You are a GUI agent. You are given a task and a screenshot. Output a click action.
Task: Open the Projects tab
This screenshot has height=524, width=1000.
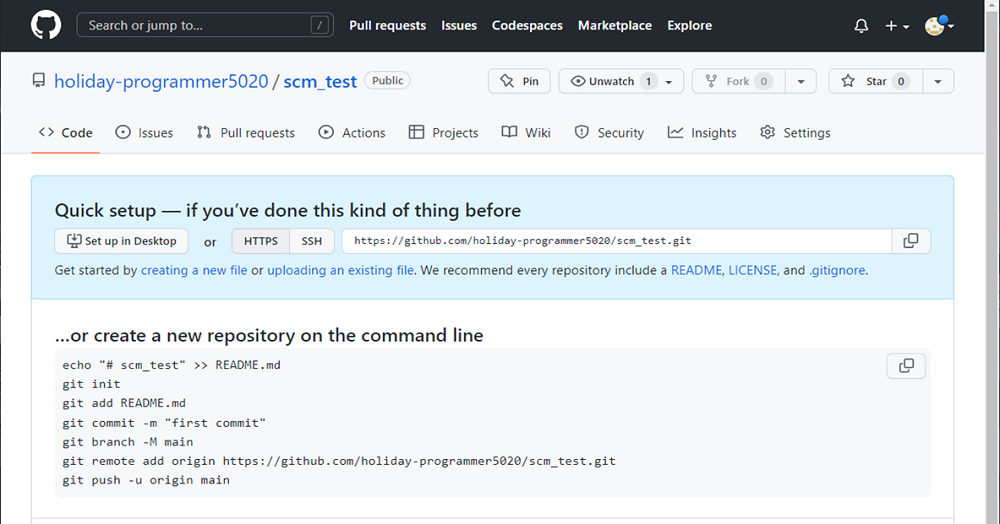[x=443, y=133]
